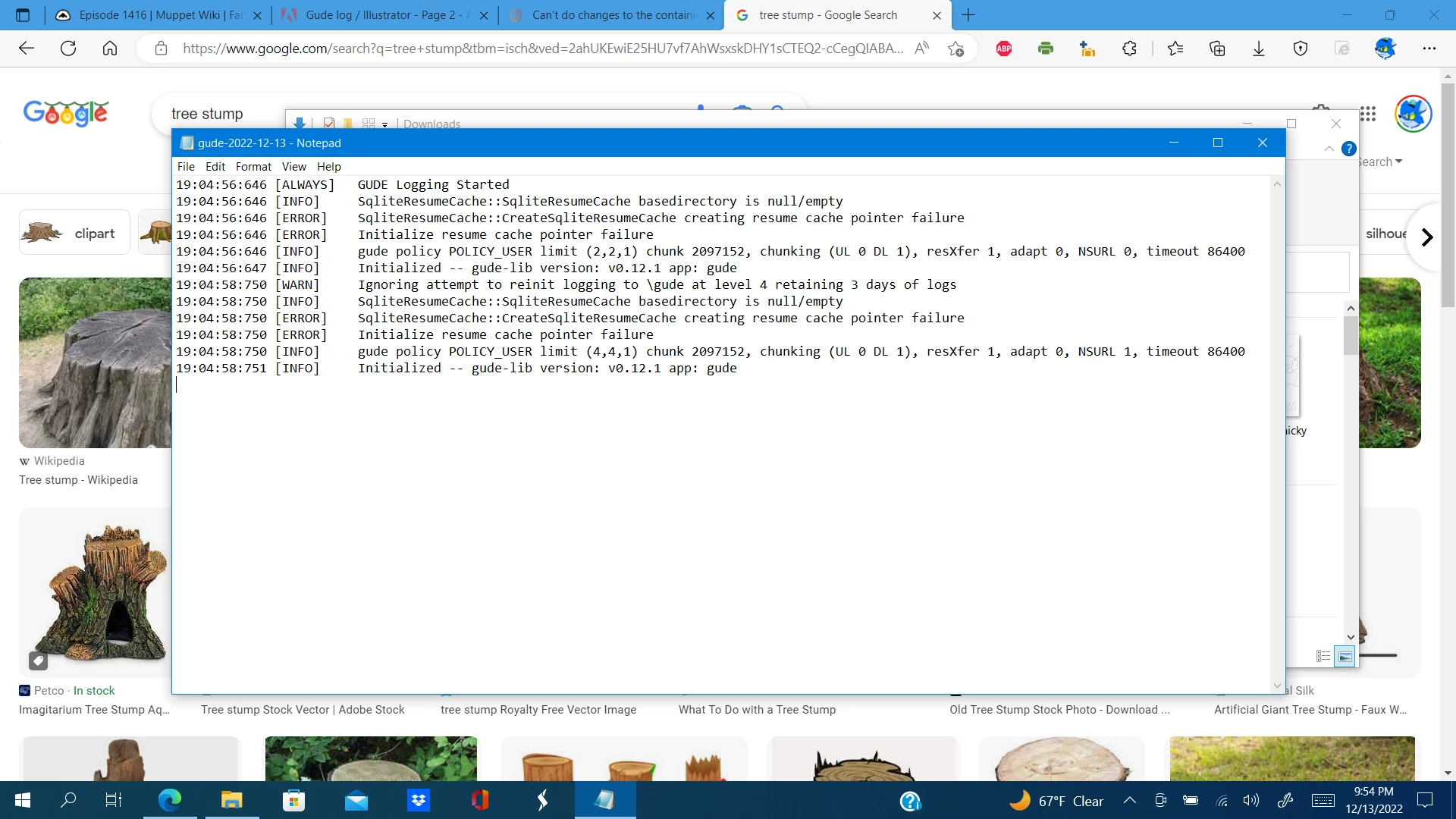Viewport: 1456px width, 819px height.
Task: Open Dropbox from the taskbar
Action: point(418,800)
